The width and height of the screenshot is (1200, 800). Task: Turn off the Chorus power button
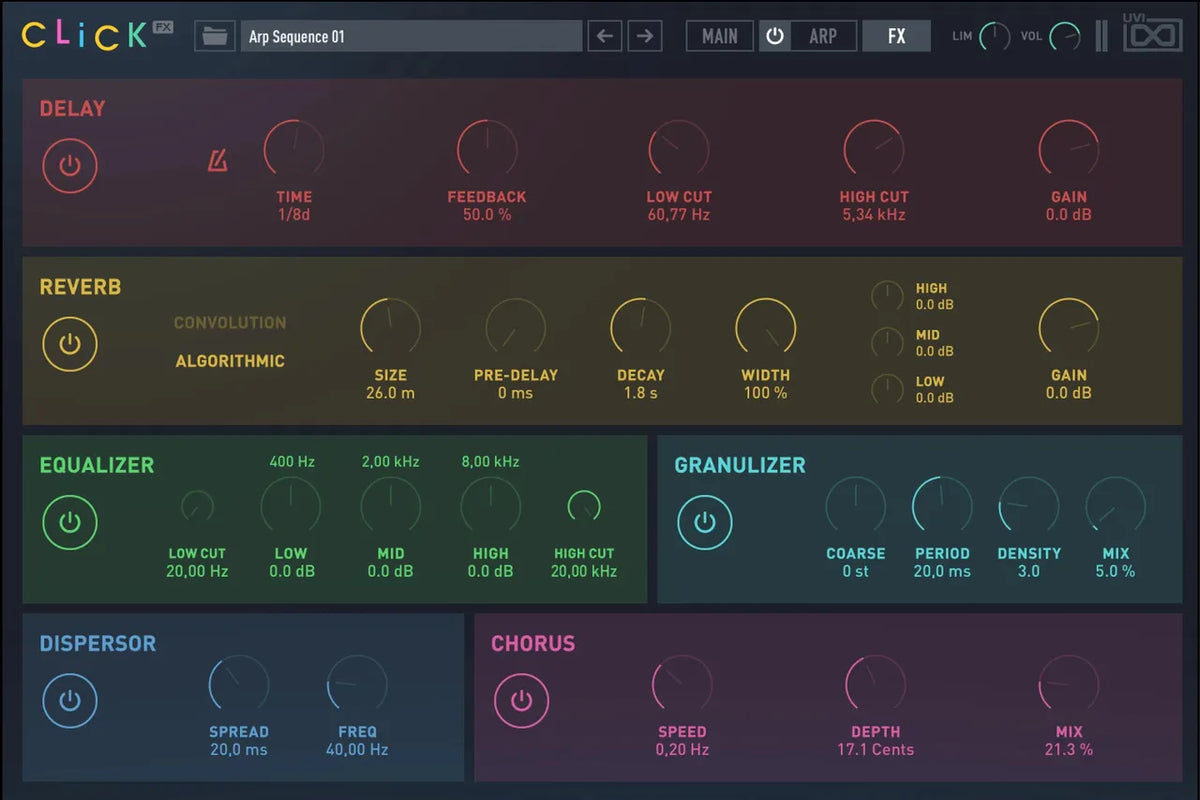(x=521, y=700)
